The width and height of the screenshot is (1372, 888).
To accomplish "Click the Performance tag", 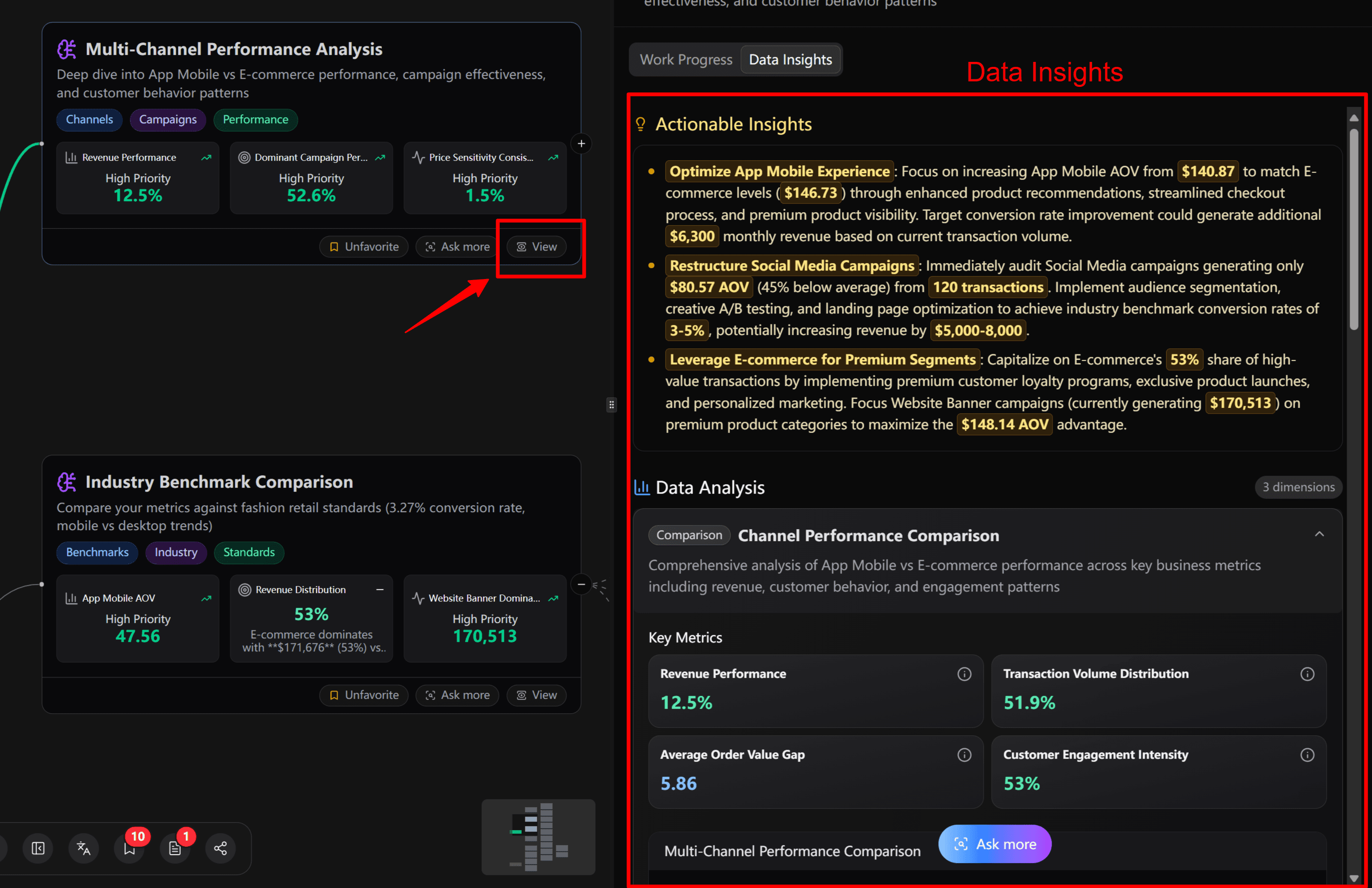I will (255, 119).
